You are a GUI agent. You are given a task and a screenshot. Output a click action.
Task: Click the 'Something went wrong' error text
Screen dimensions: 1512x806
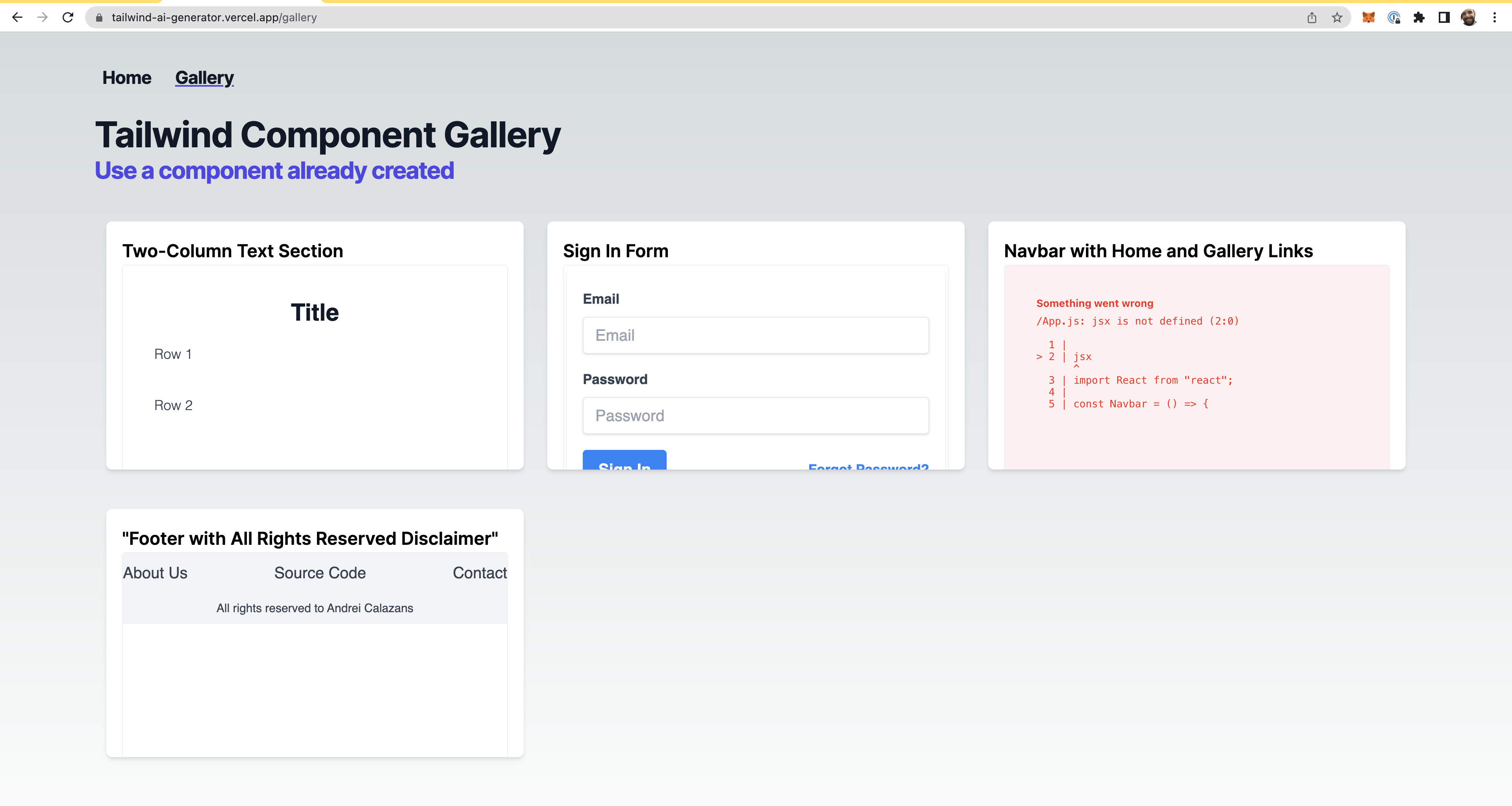1095,303
